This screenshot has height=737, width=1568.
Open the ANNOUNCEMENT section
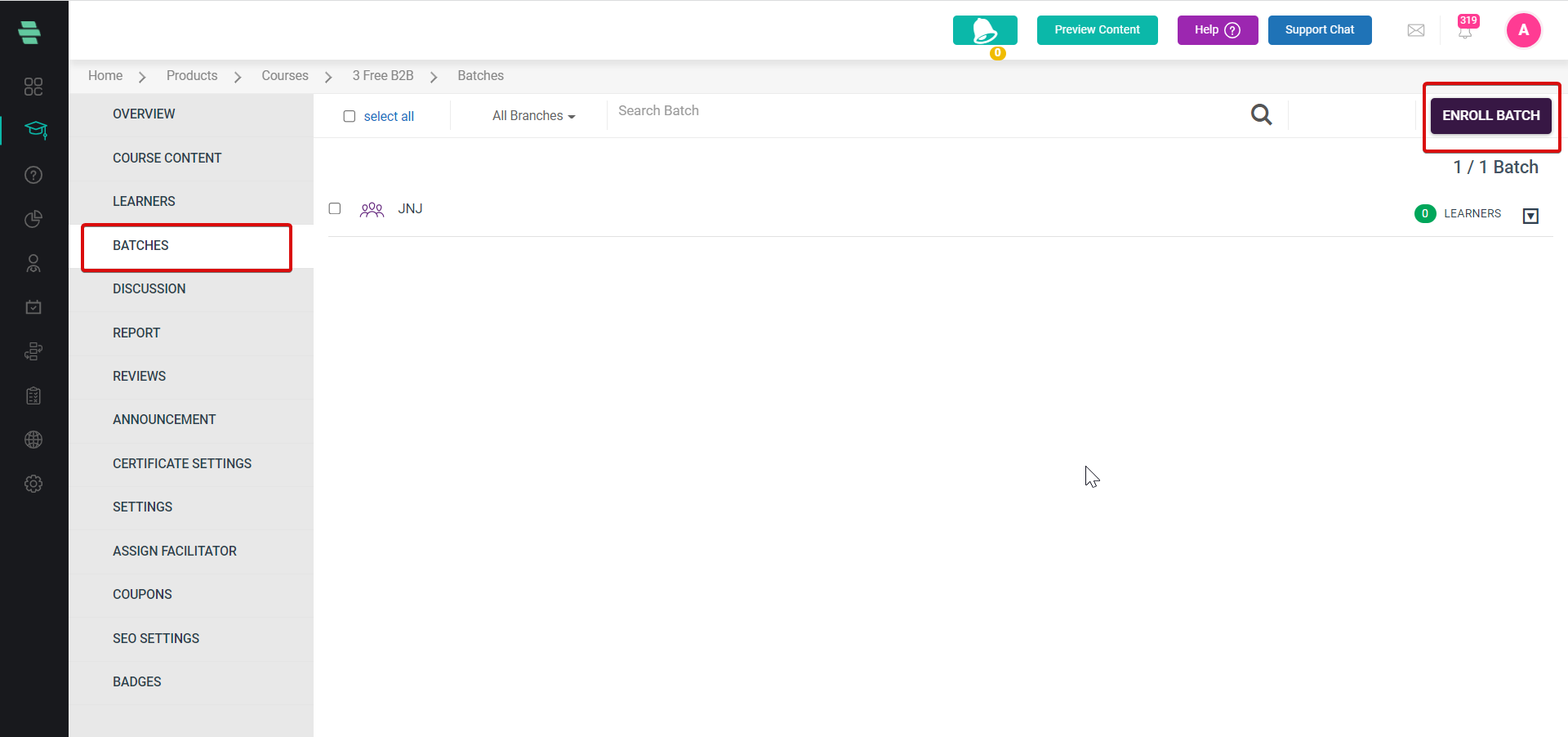click(191, 419)
